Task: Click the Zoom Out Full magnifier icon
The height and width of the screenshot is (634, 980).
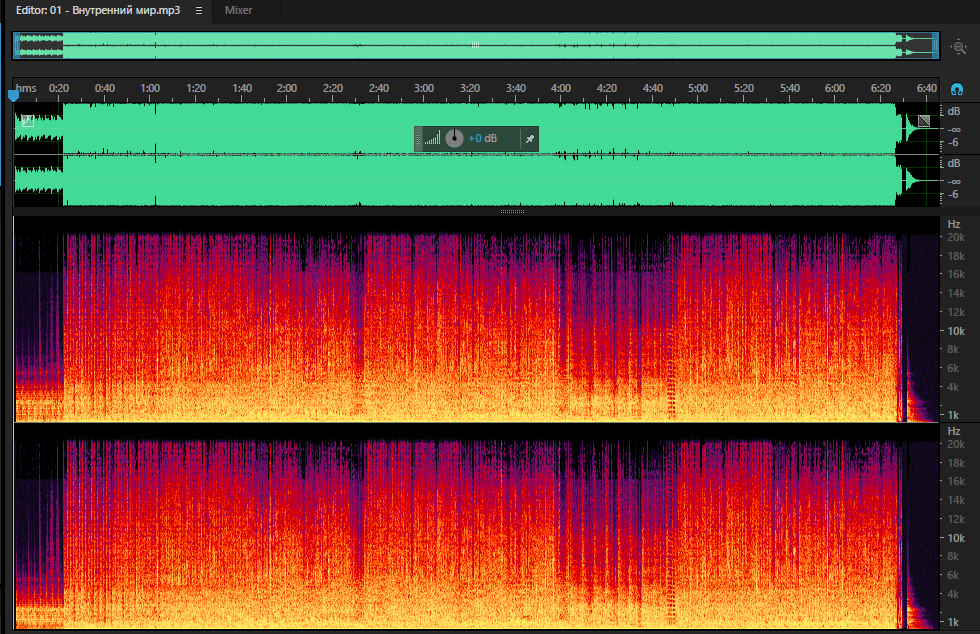Action: click(x=958, y=47)
